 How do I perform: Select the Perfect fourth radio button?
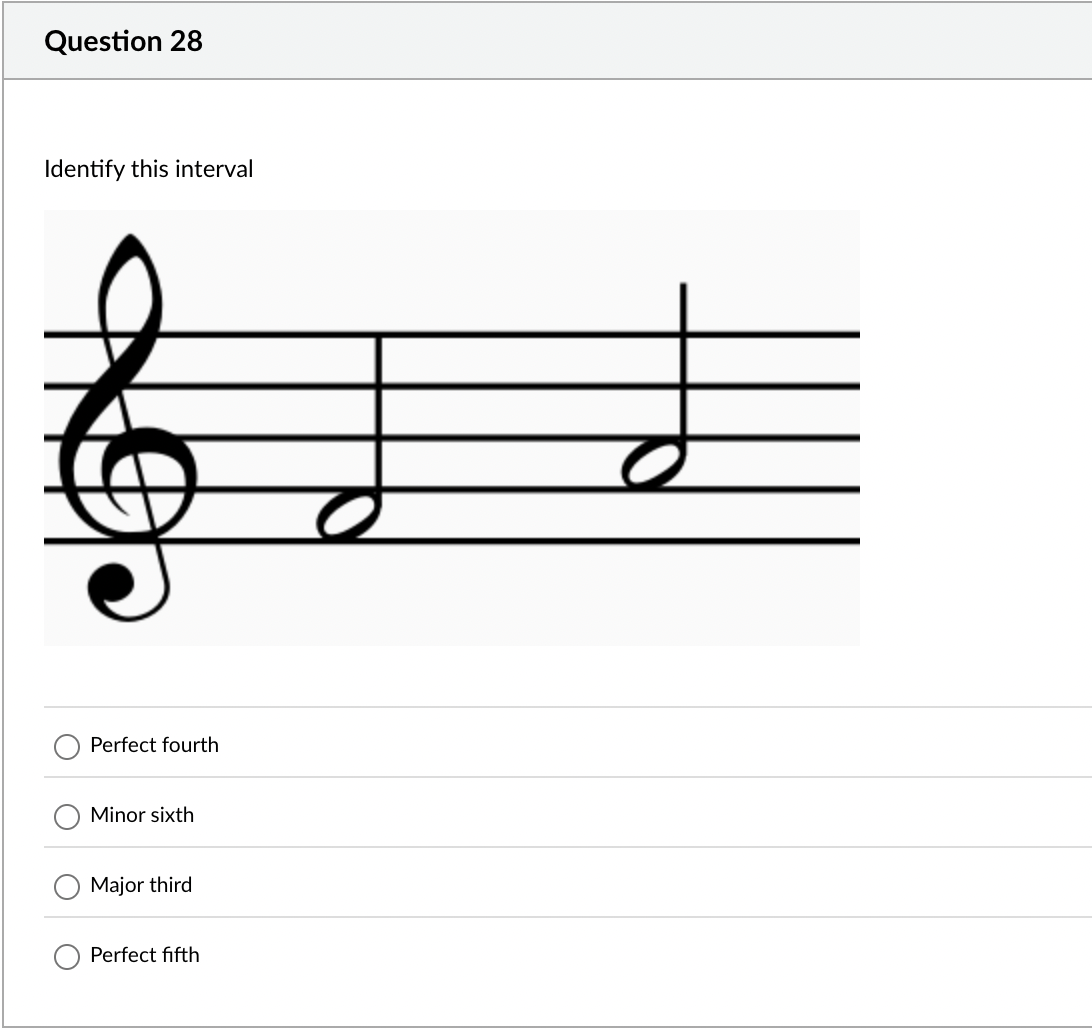[66, 745]
